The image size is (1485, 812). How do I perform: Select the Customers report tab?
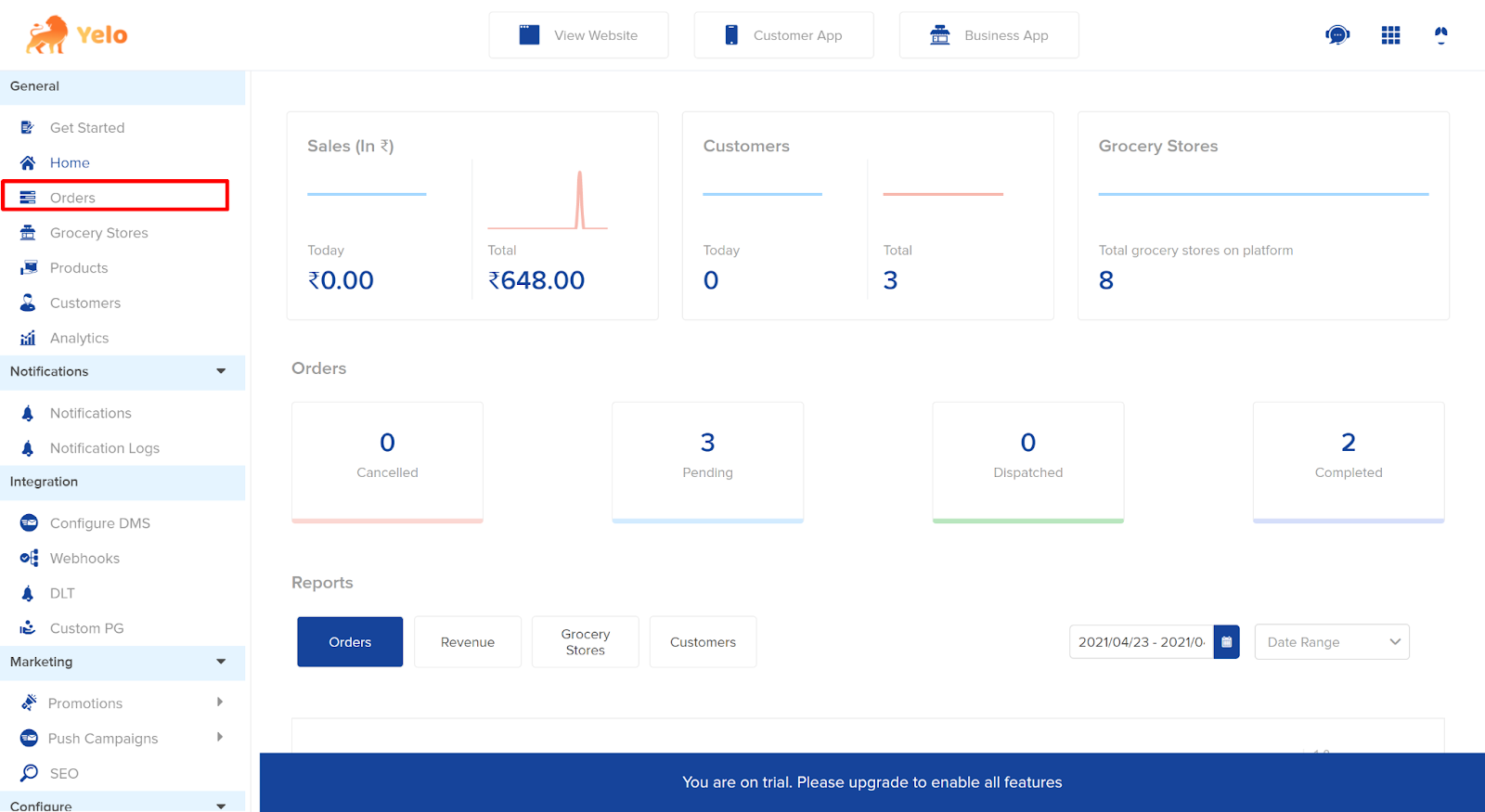pos(703,641)
